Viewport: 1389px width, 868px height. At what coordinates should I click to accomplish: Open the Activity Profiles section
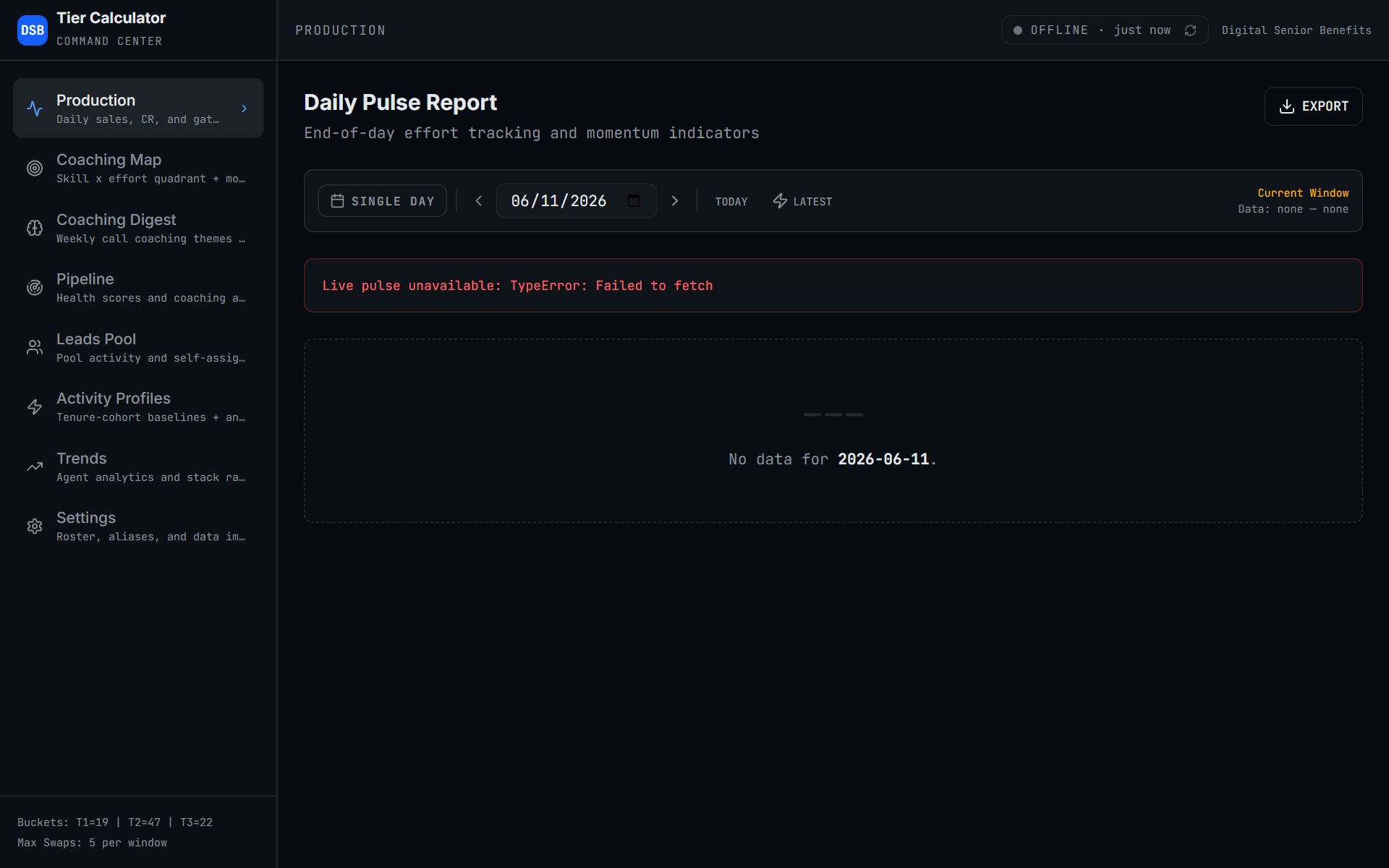(x=138, y=407)
